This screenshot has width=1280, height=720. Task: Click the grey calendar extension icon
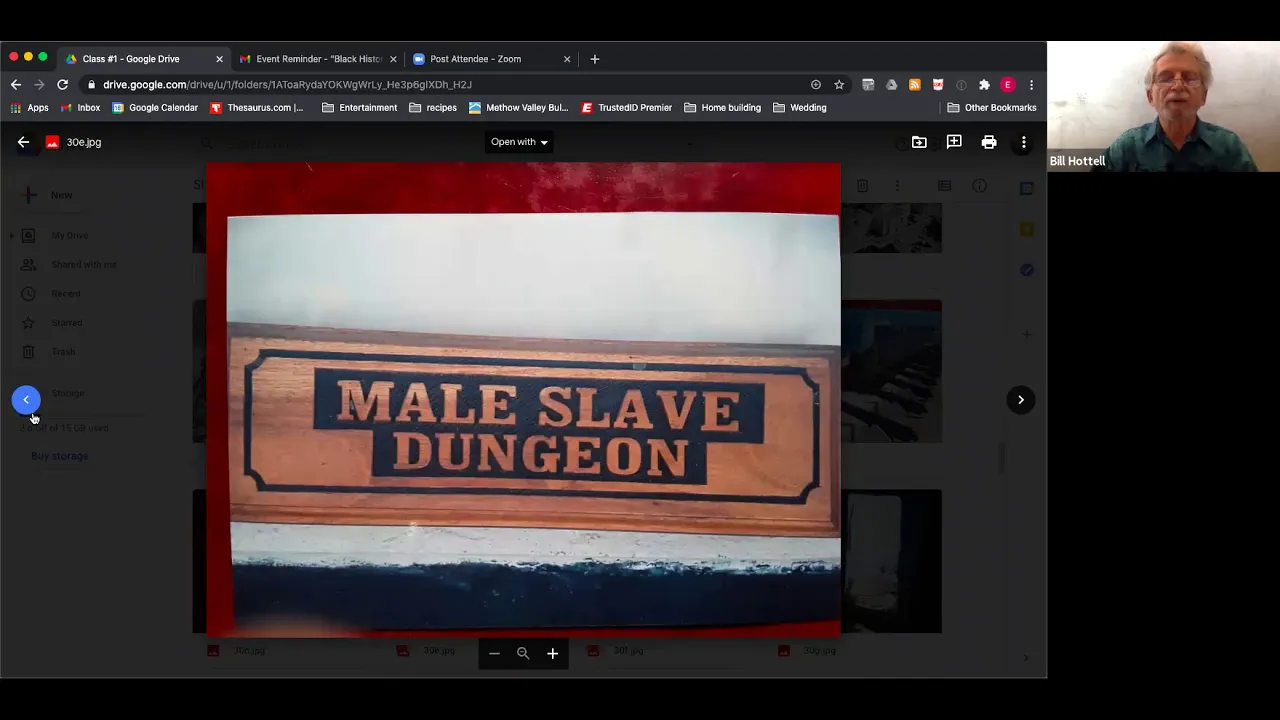tap(868, 85)
